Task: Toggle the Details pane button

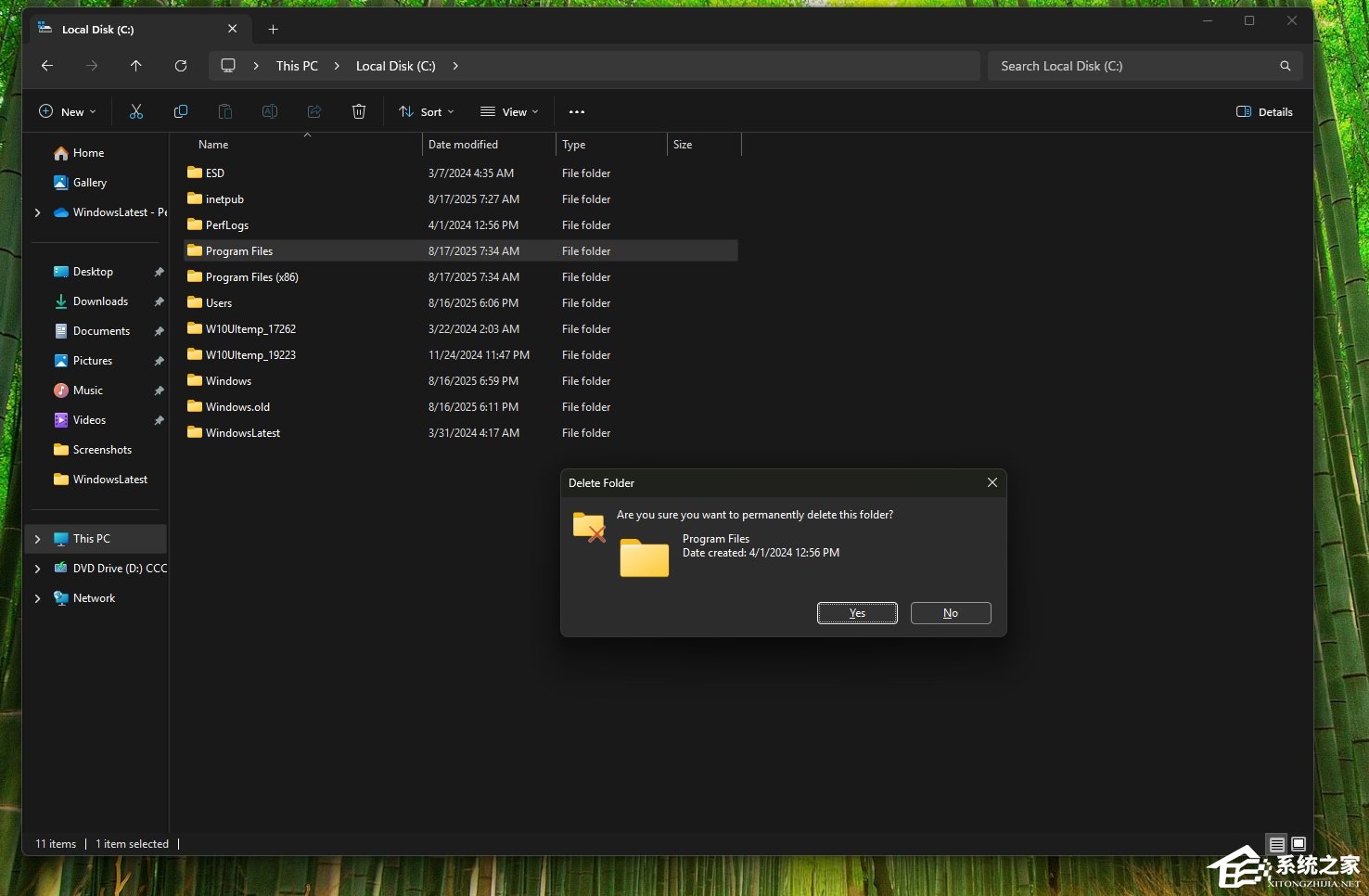Action: pyautogui.click(x=1264, y=112)
